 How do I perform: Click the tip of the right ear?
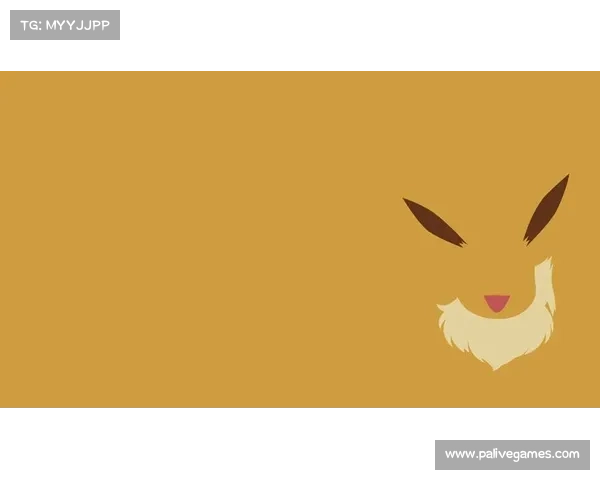click(x=567, y=177)
